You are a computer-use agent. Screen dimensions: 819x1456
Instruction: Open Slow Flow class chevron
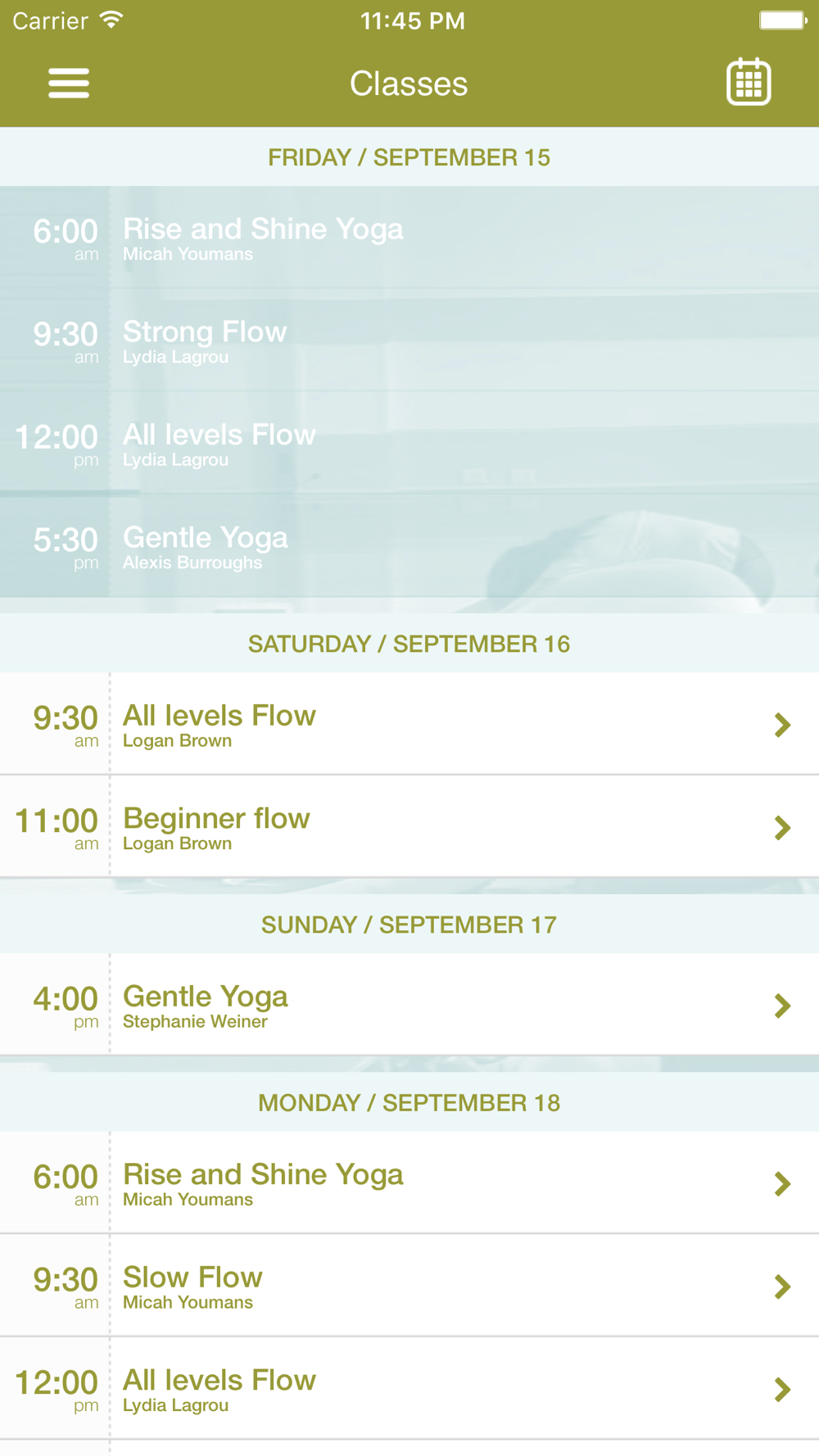coord(783,1286)
